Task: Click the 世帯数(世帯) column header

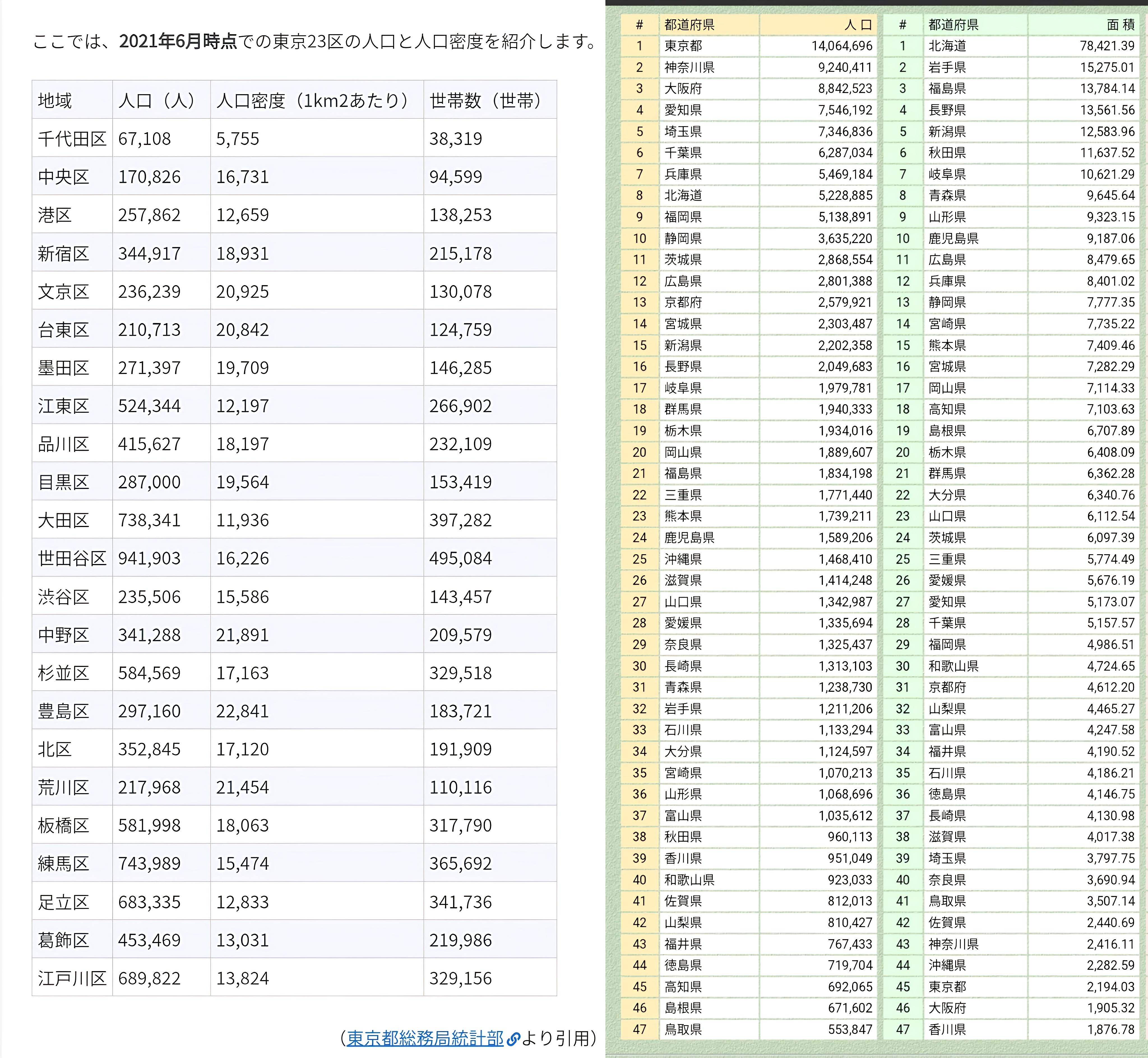Action: [x=485, y=100]
